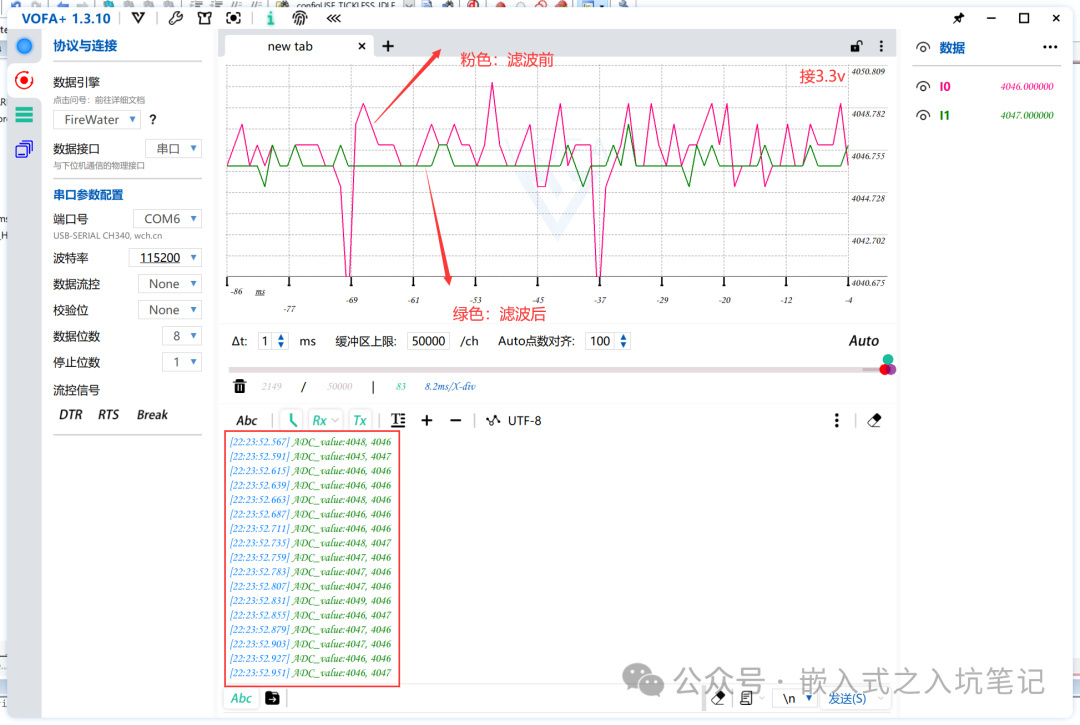The height and width of the screenshot is (725, 1080).
Task: Click the red record circle sidebar icon
Action: 24,81
